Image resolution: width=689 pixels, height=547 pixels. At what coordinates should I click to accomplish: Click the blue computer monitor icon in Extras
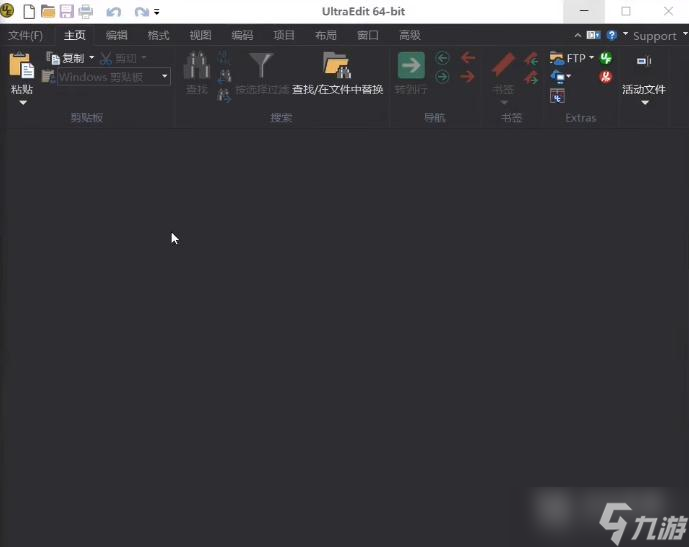(x=557, y=77)
